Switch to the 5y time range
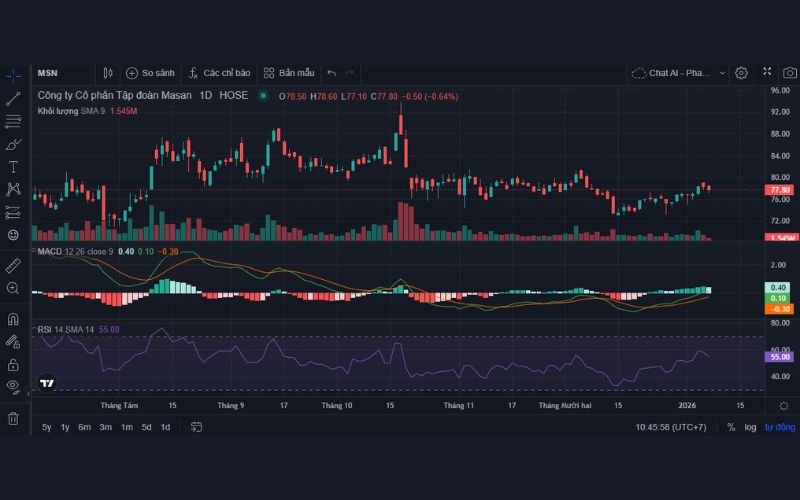800x500 pixels. click(x=47, y=427)
